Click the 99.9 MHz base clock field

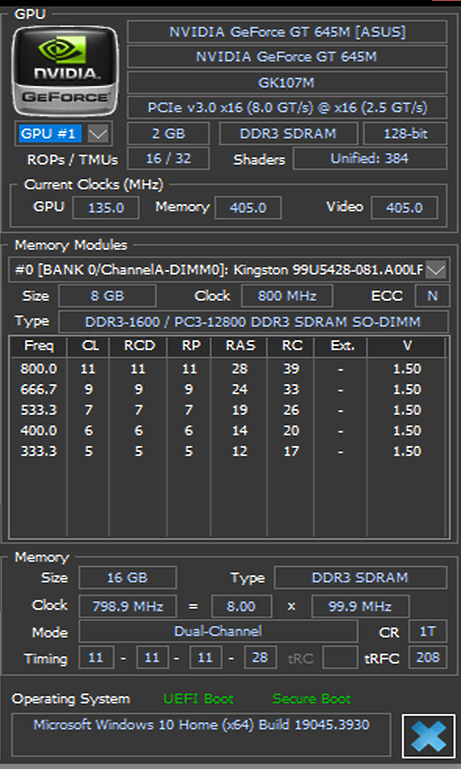click(x=360, y=607)
